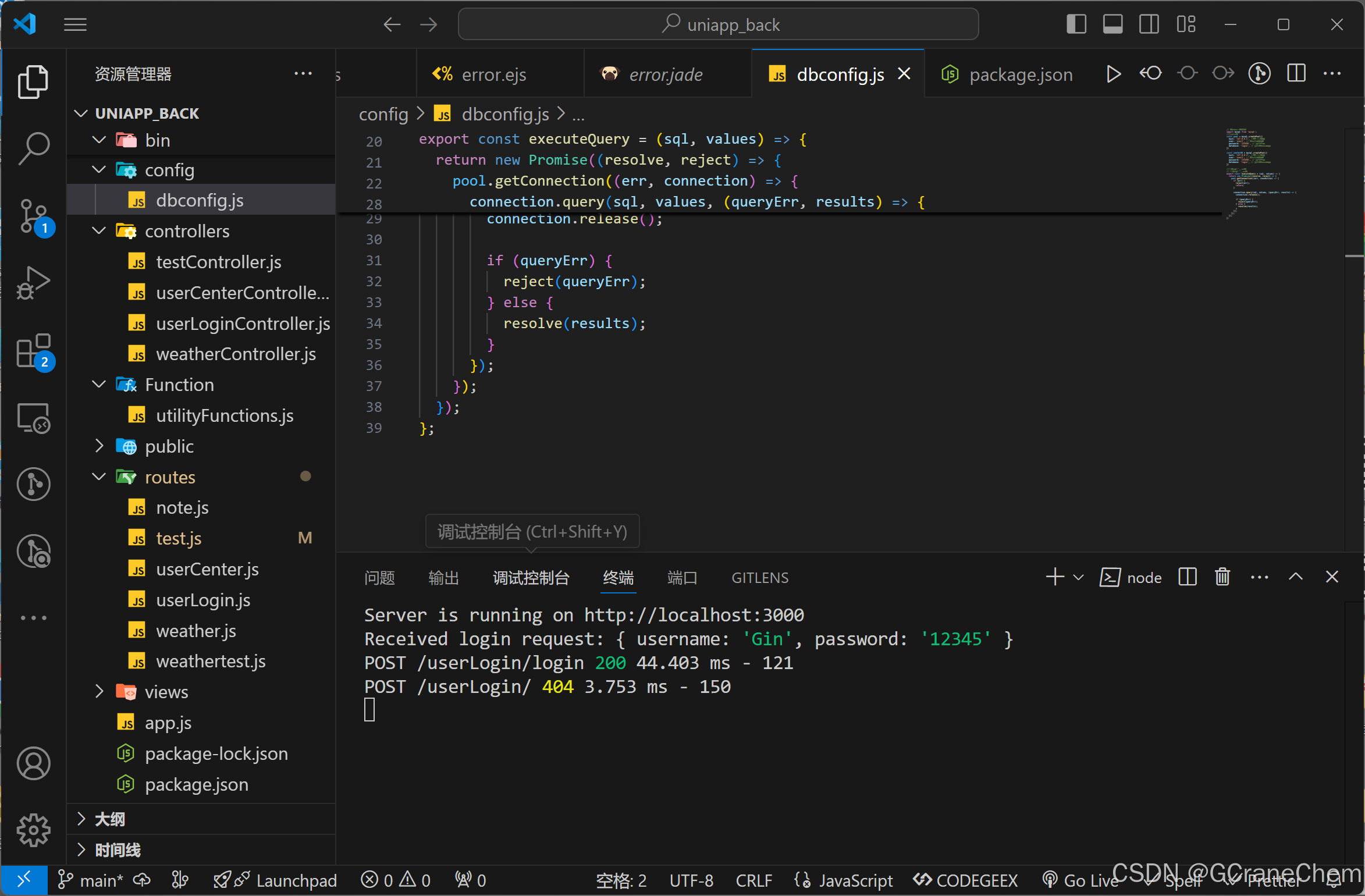The image size is (1365, 896).
Task: Click the uniapp_back command center search box
Action: [x=718, y=24]
